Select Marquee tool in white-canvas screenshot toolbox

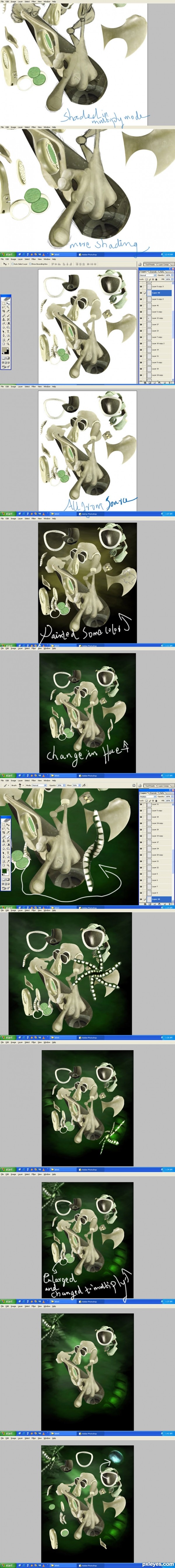point(3,303)
